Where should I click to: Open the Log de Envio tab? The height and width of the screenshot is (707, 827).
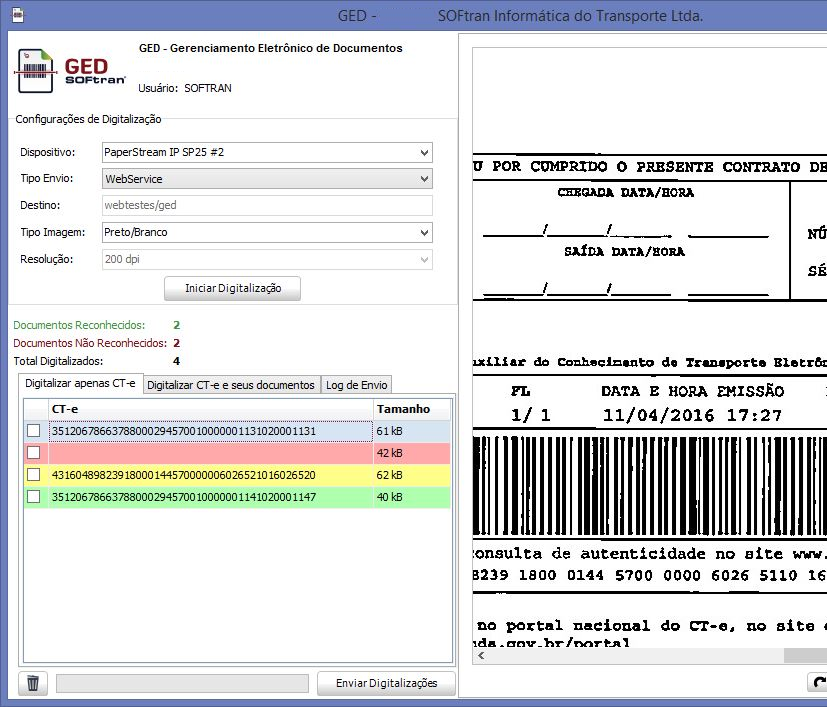356,385
